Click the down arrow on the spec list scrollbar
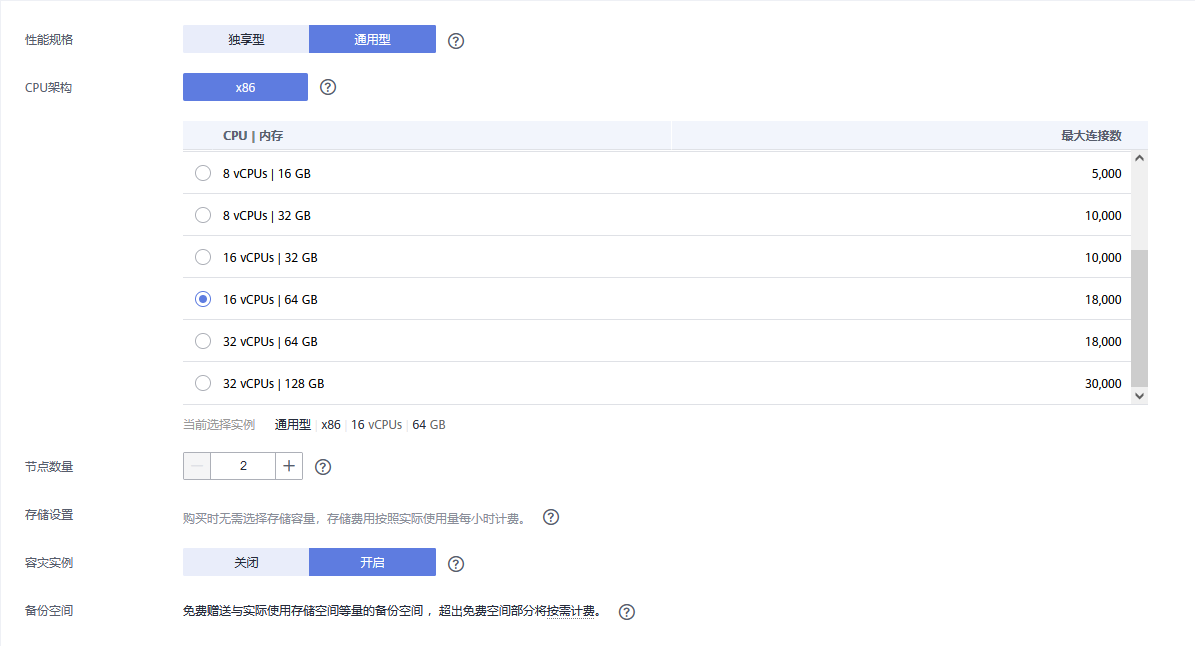 coord(1139,394)
